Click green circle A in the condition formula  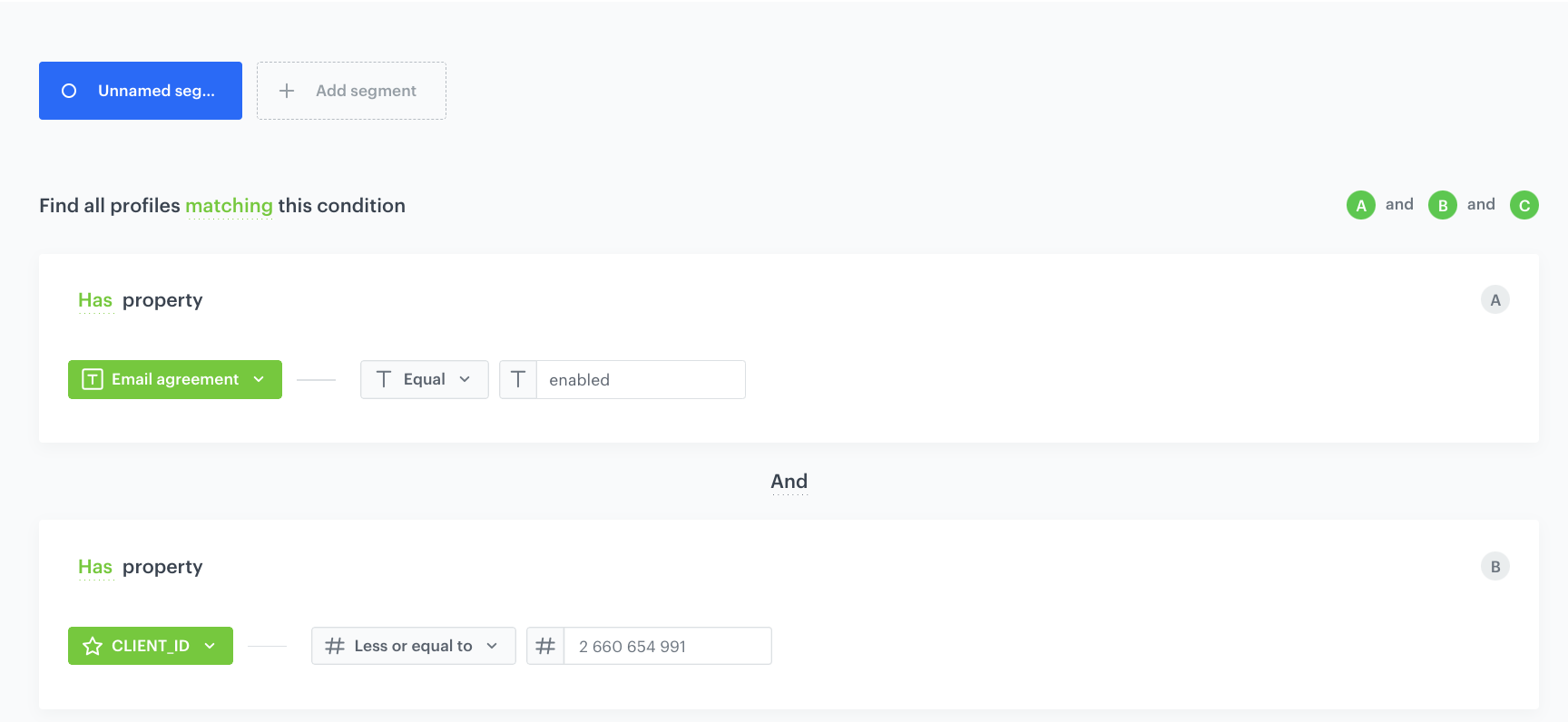click(1360, 205)
